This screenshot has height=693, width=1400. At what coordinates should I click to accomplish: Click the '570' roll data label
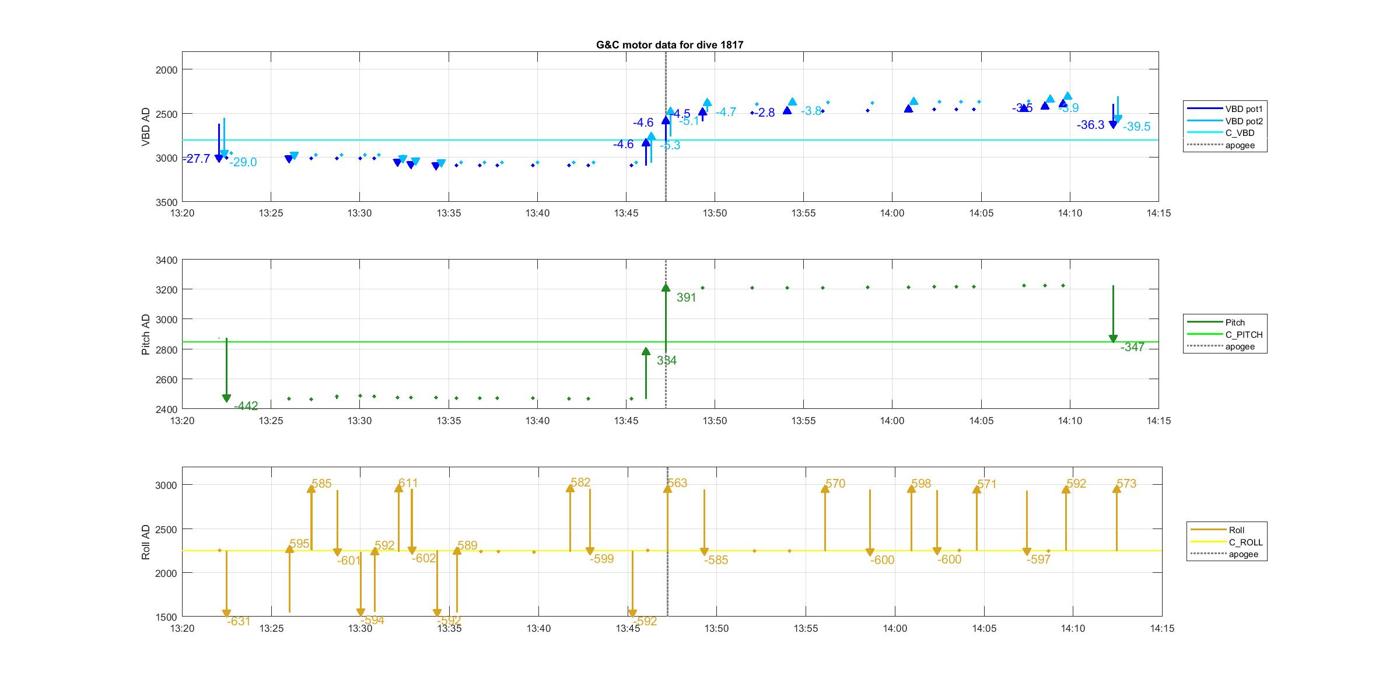coord(835,484)
